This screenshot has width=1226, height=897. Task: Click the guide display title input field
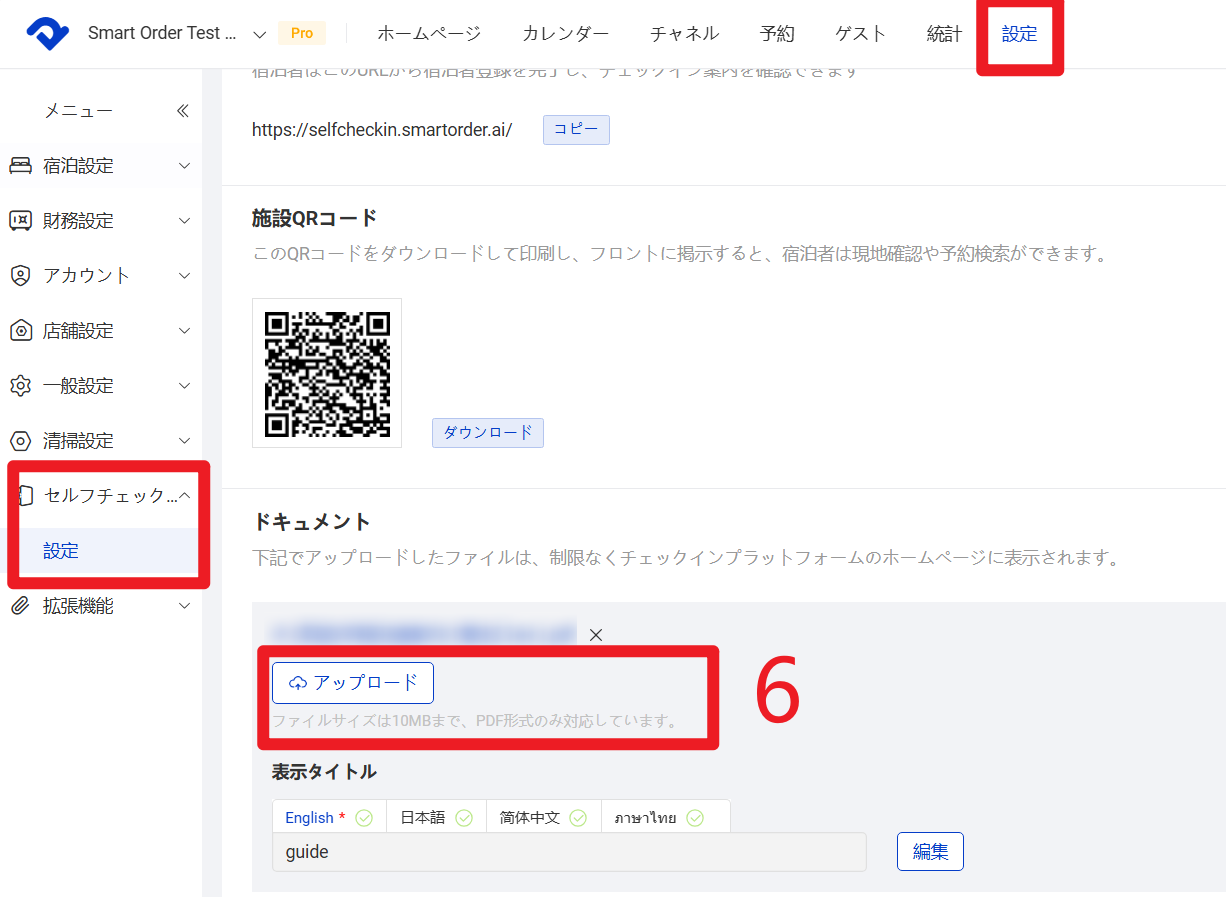pyautogui.click(x=568, y=853)
